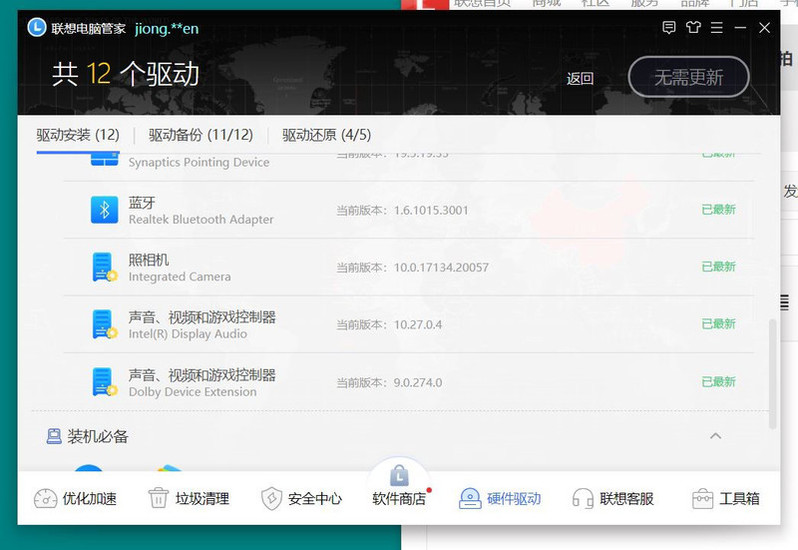Open the hamburger menu in title bar
The height and width of the screenshot is (550, 798).
tap(717, 27)
